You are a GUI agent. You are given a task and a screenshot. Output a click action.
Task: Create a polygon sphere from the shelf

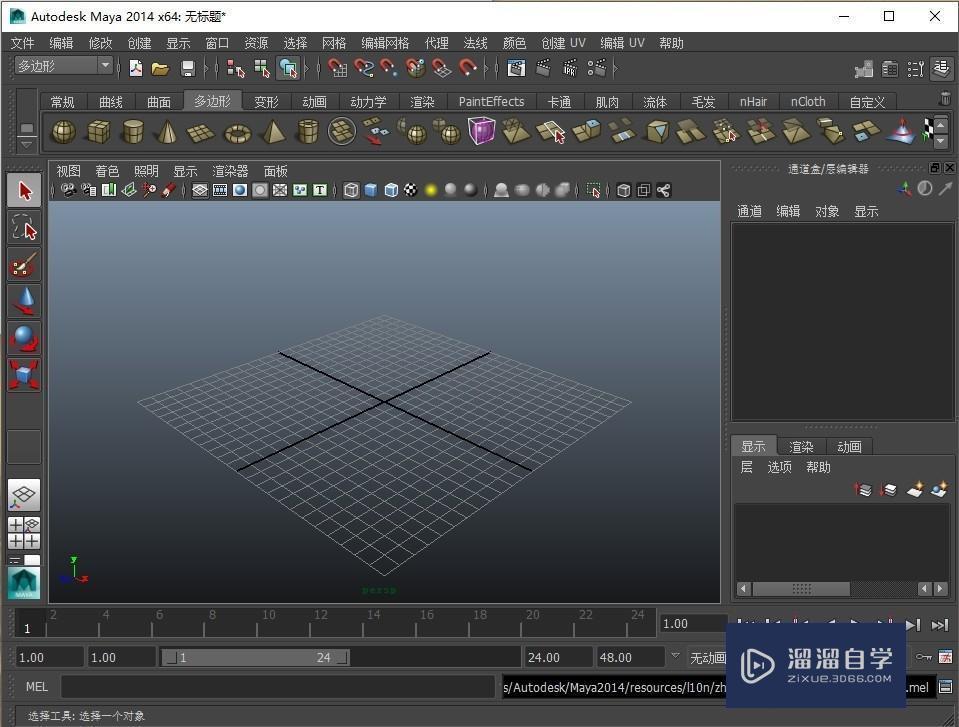(x=64, y=131)
